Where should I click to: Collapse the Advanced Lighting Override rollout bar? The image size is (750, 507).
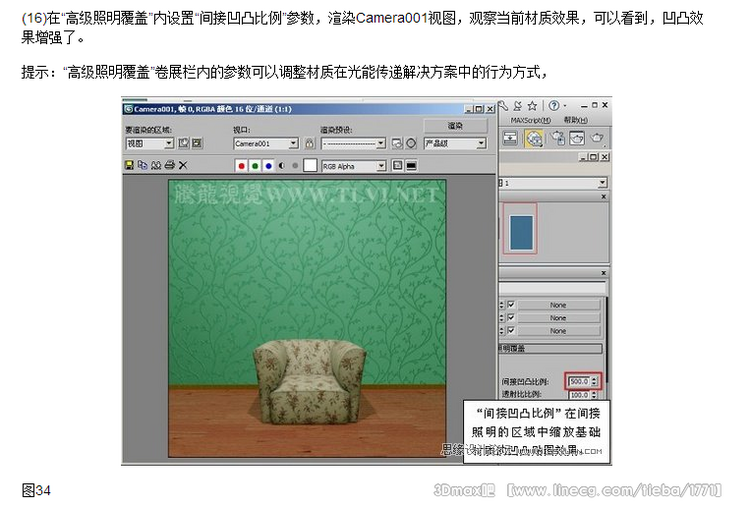click(x=551, y=348)
